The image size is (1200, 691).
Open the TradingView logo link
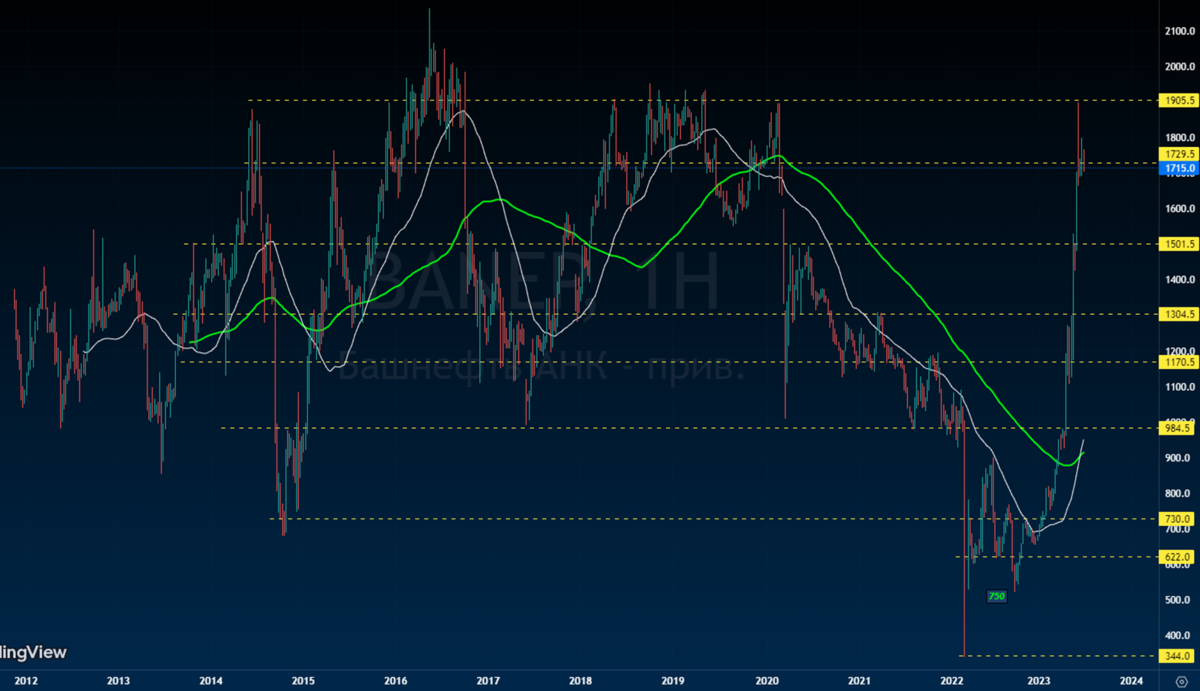tap(33, 653)
